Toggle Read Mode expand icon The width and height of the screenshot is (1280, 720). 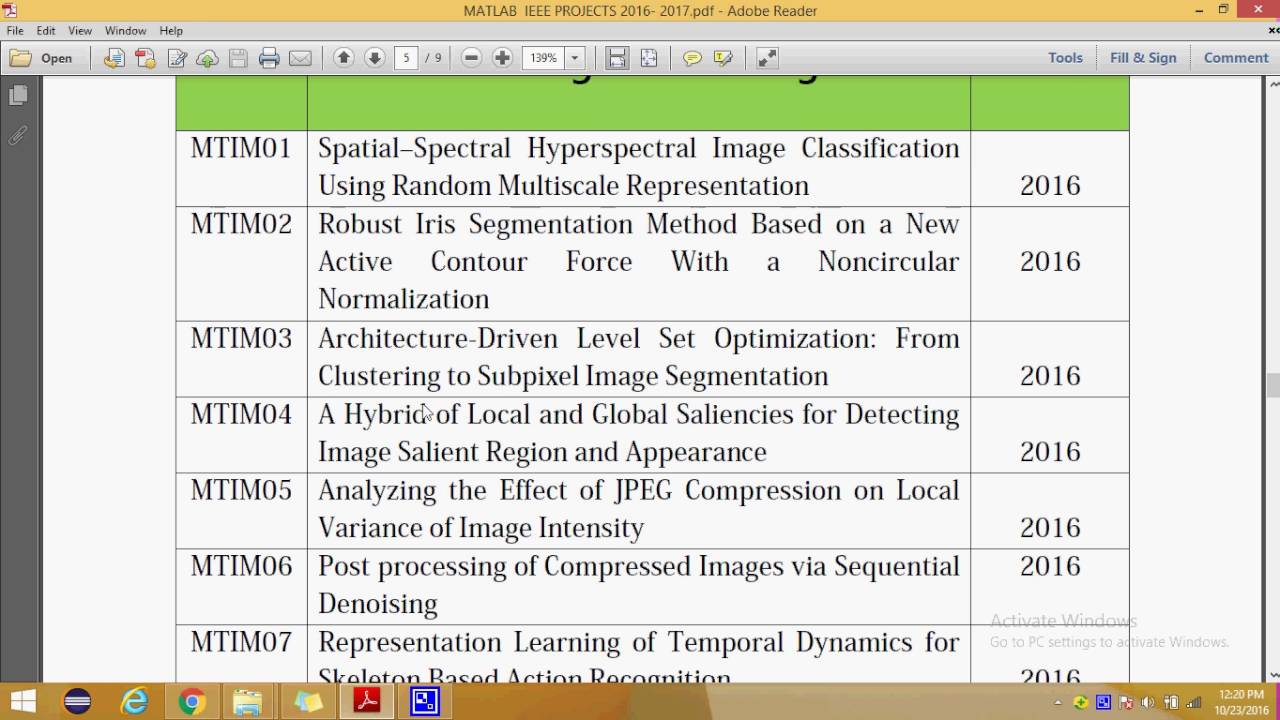pyautogui.click(x=767, y=58)
